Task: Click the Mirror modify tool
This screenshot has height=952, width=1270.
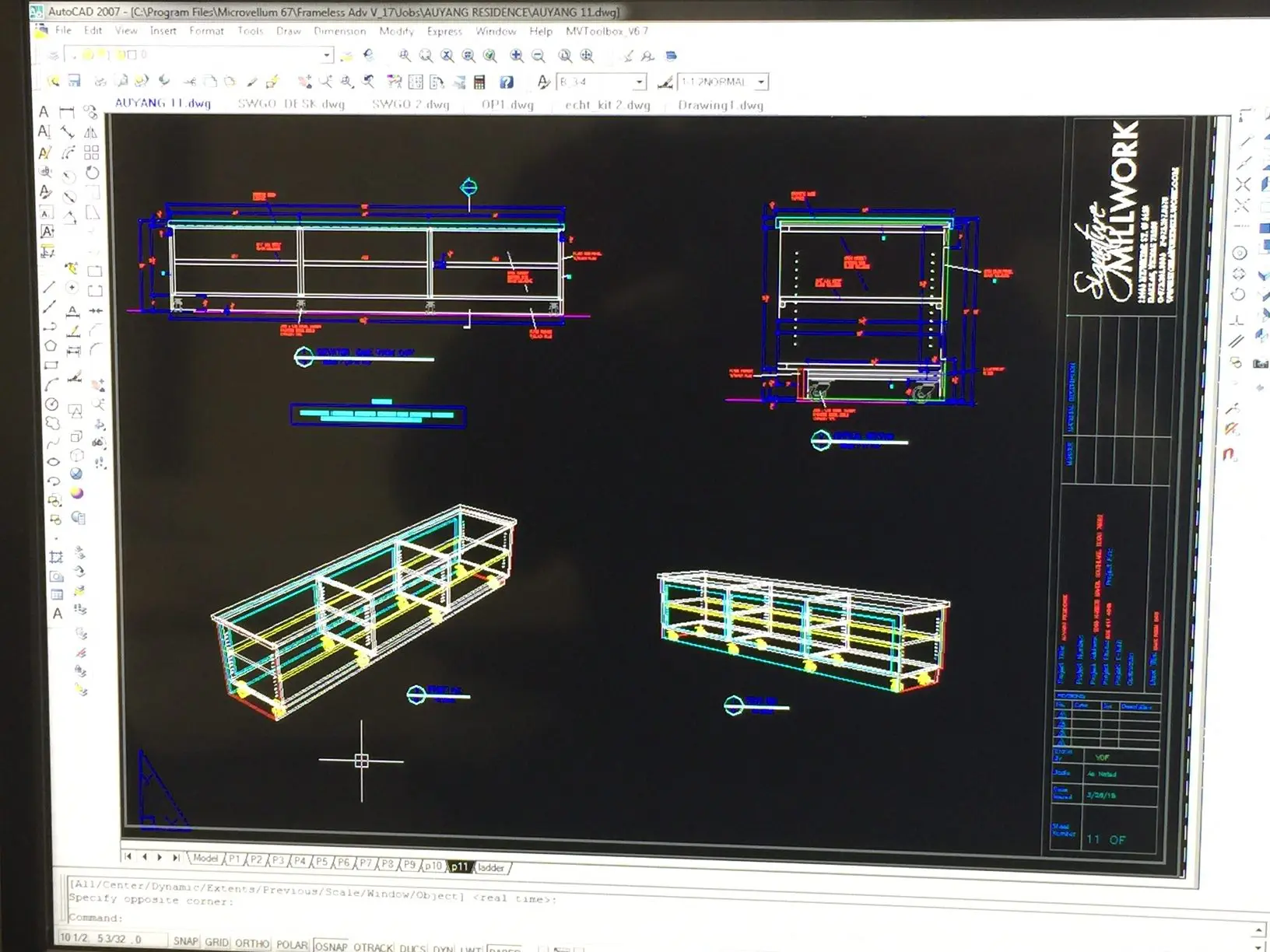Action: click(x=91, y=132)
